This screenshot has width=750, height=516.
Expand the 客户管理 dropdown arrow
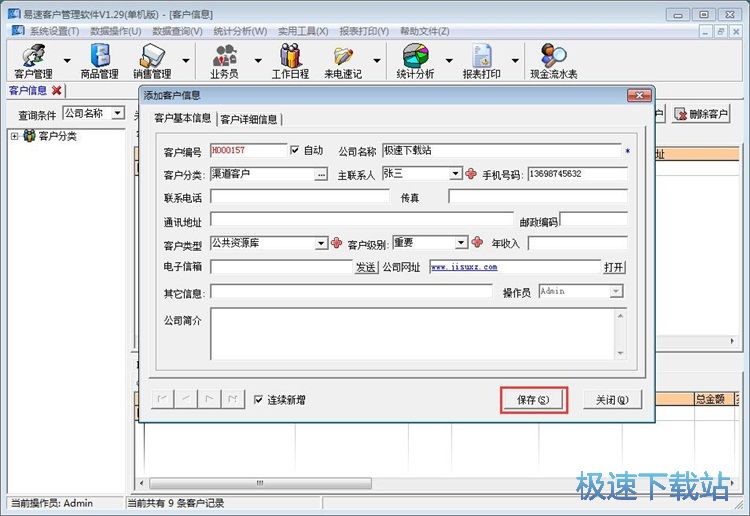(x=67, y=61)
